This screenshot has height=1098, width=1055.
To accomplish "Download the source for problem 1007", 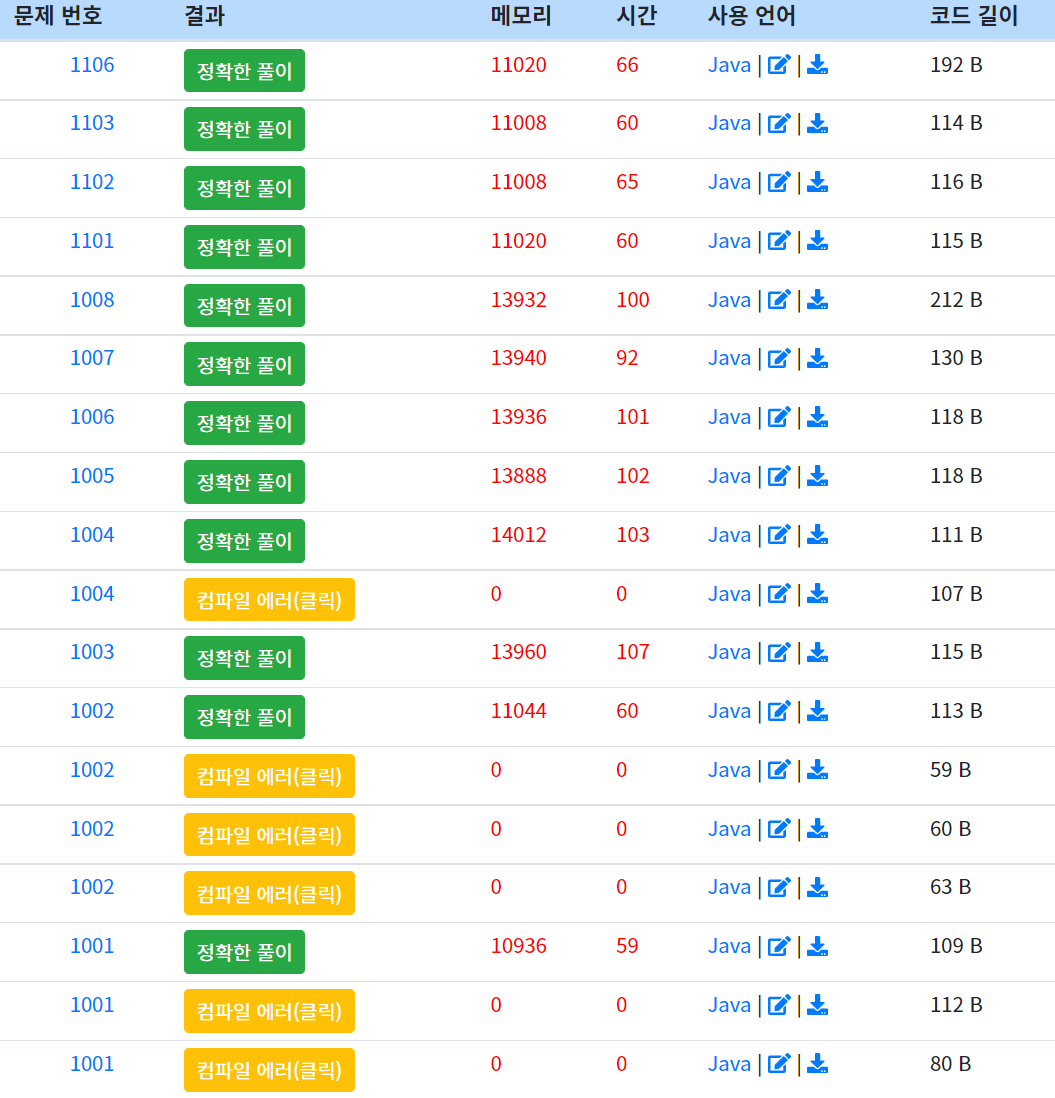I will coord(817,359).
